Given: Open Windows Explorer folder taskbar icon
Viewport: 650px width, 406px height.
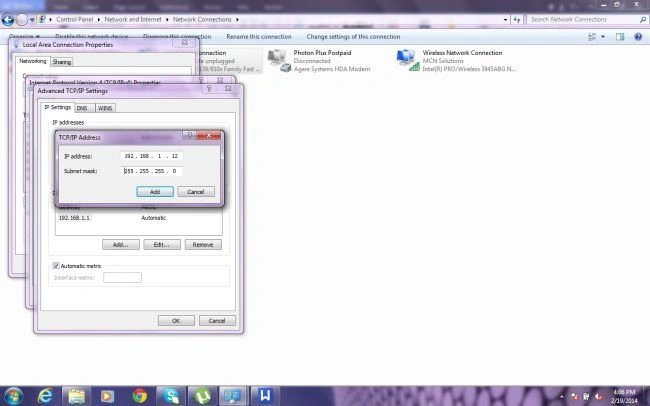Looking at the screenshot, I should point(76,396).
